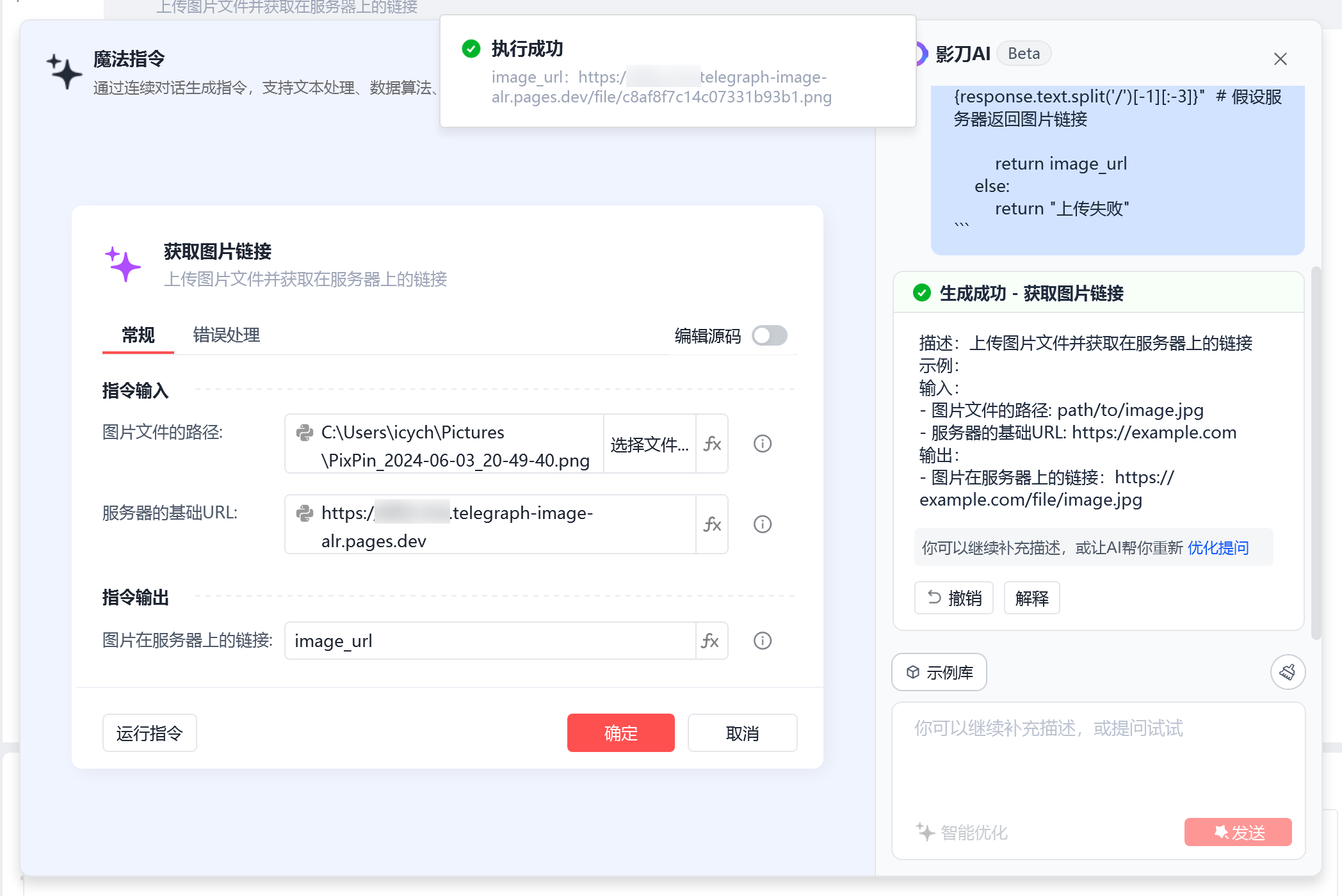Click fx icon beside image file path
The image size is (1342, 896).
(x=712, y=444)
